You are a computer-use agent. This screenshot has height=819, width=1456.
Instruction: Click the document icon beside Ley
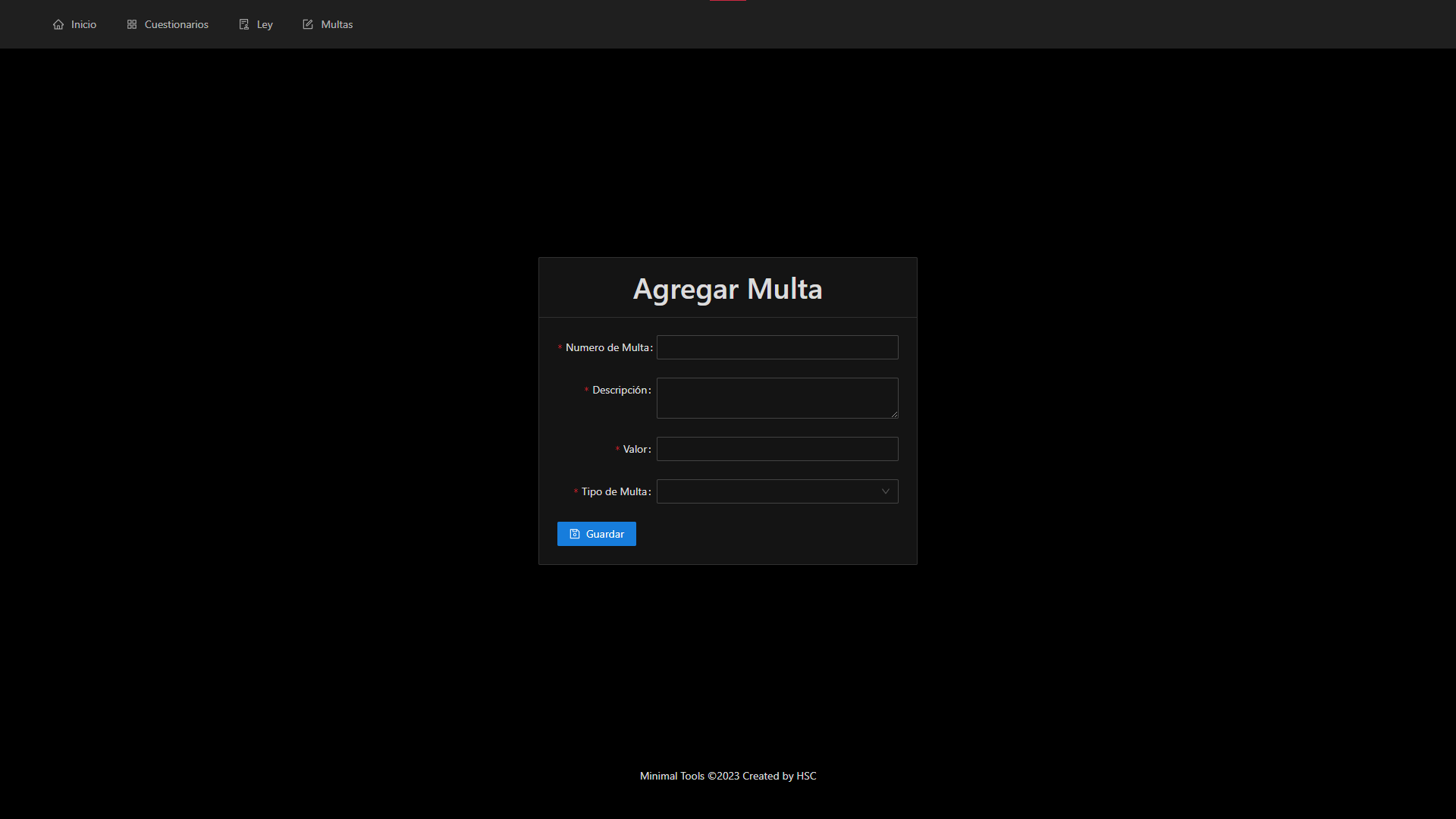[x=243, y=24]
